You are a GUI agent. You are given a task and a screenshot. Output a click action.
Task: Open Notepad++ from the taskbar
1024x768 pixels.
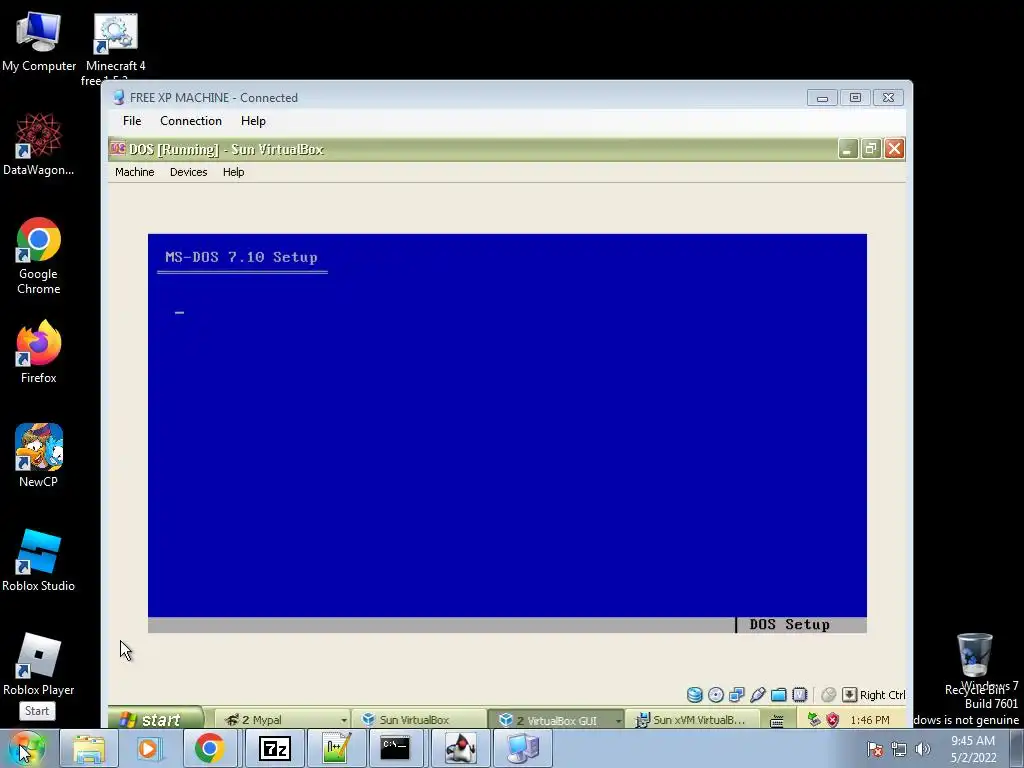(x=336, y=748)
